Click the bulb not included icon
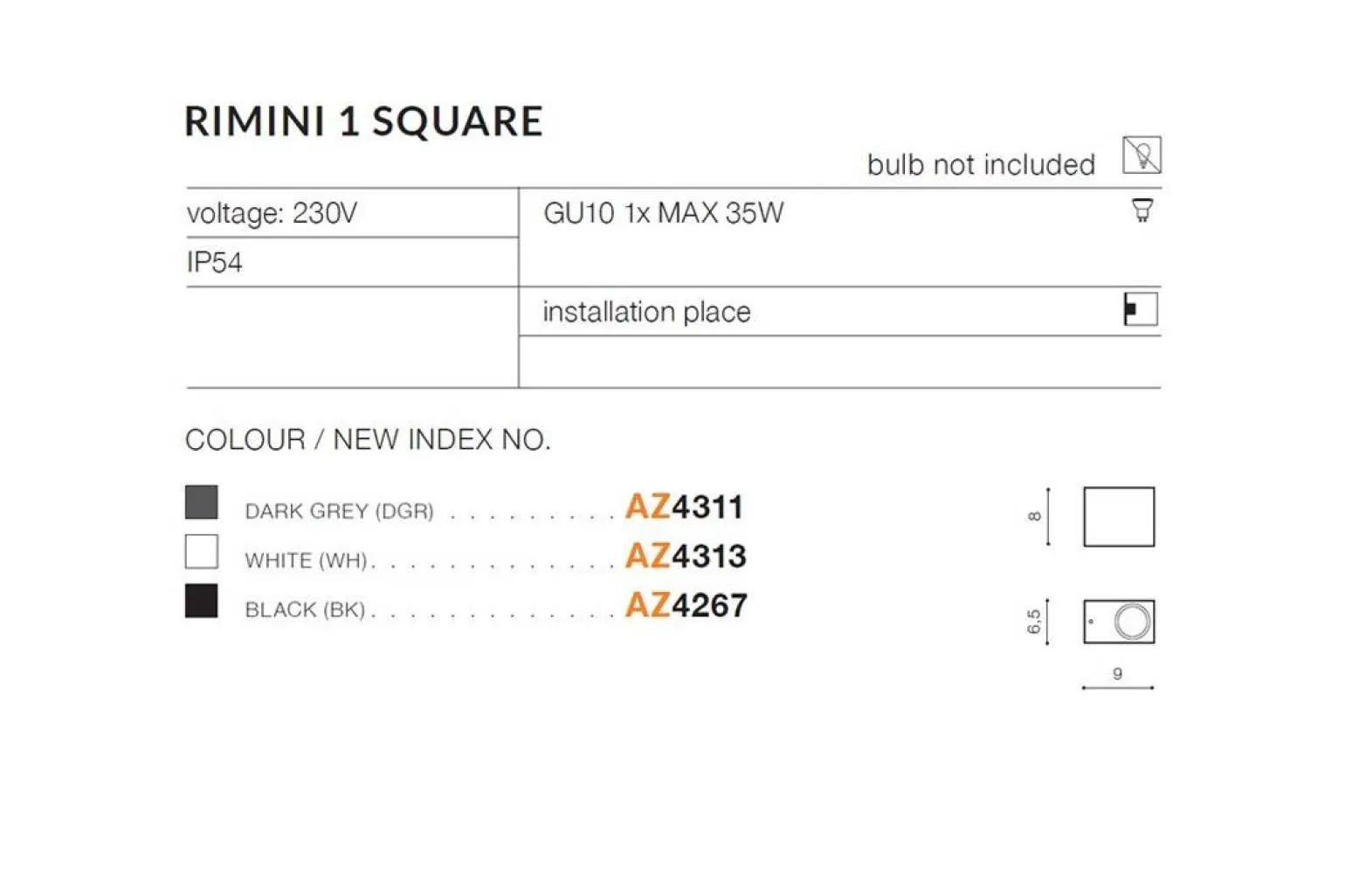 [x=1141, y=155]
